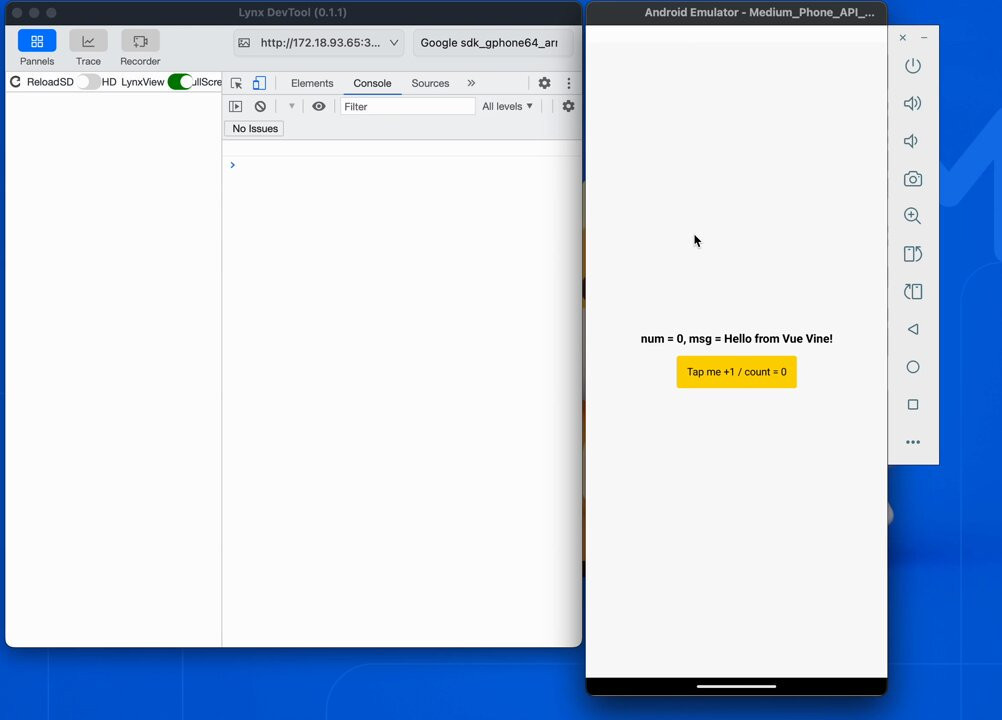Click the emulator power button
The width and height of the screenshot is (1002, 720).
[x=913, y=66]
